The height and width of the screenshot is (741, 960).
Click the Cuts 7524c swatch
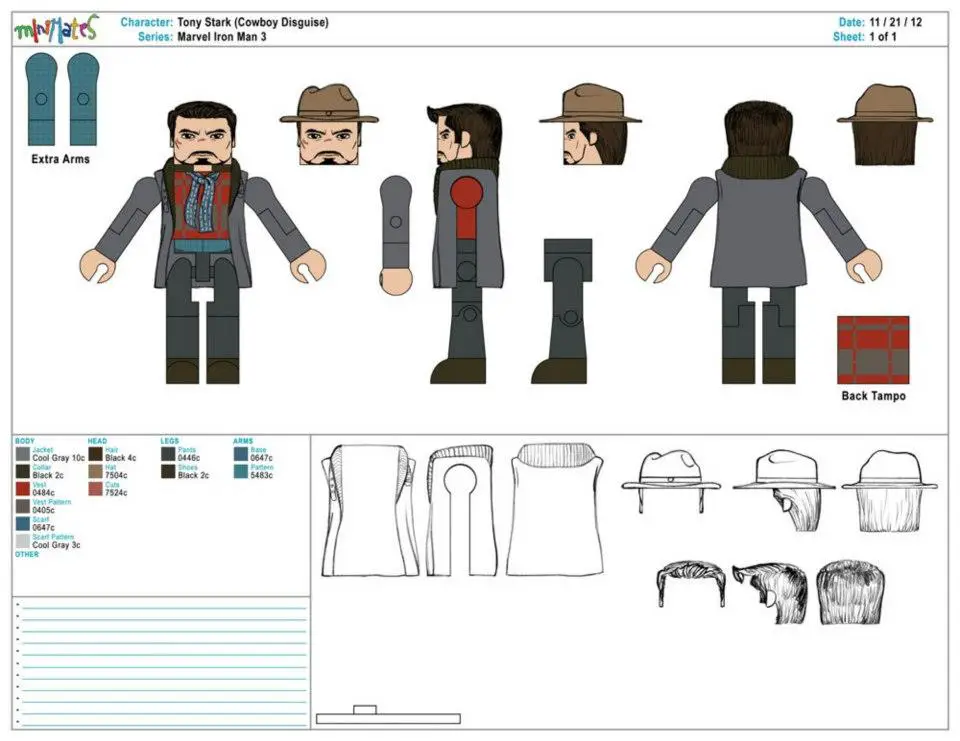tap(96, 489)
